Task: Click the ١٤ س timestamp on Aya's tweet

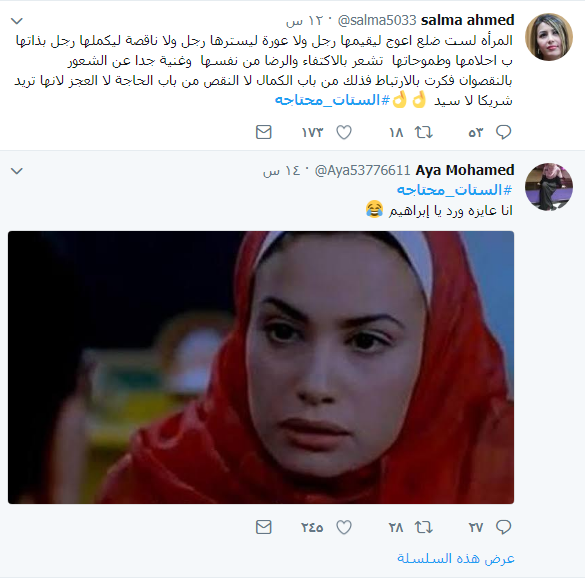Action: (x=281, y=170)
